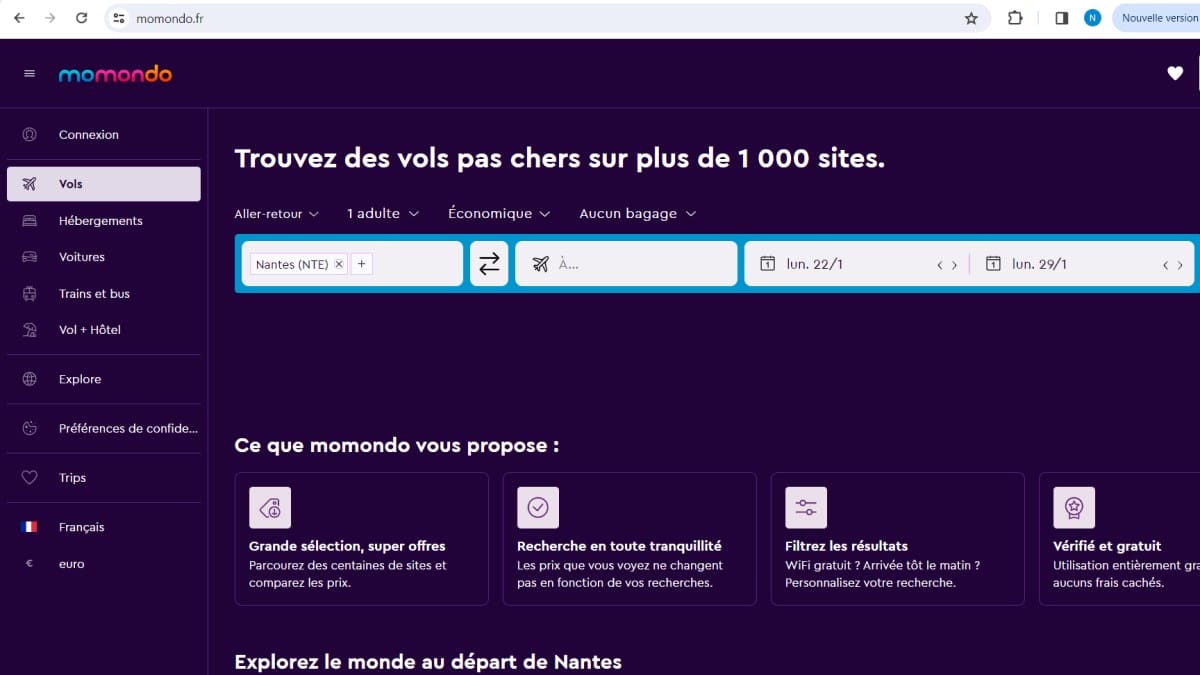
Task: Click the heart favorites icon in header
Action: coord(1175,73)
